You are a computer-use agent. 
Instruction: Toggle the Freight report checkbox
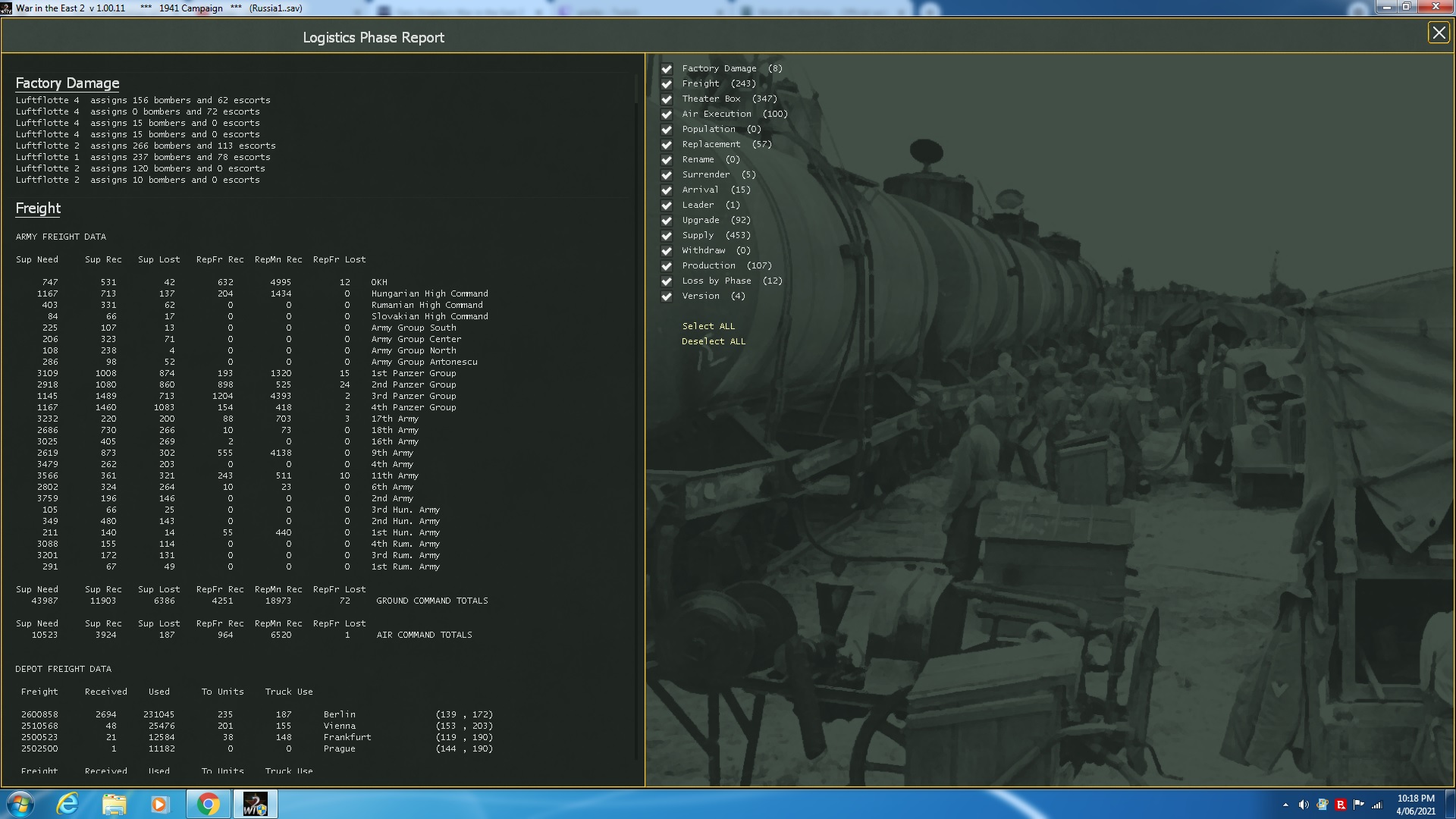[x=667, y=84]
